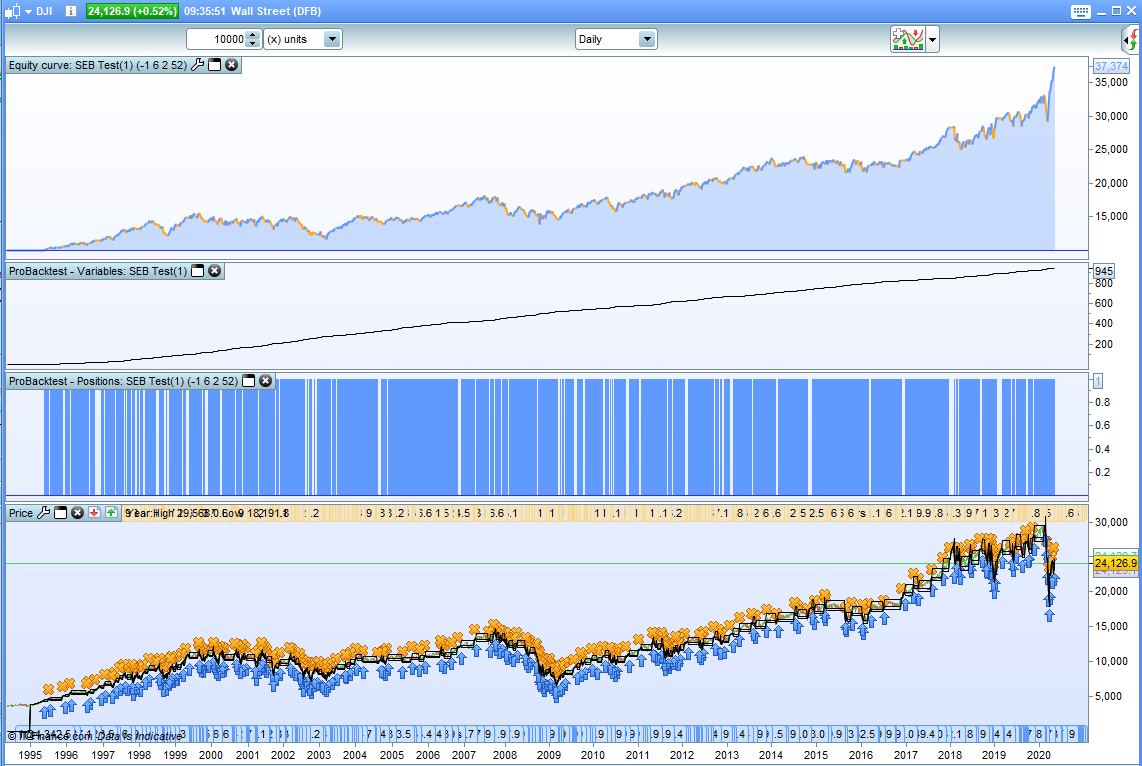
Task: Click the year 1995 on the time axis
Action: point(30,755)
